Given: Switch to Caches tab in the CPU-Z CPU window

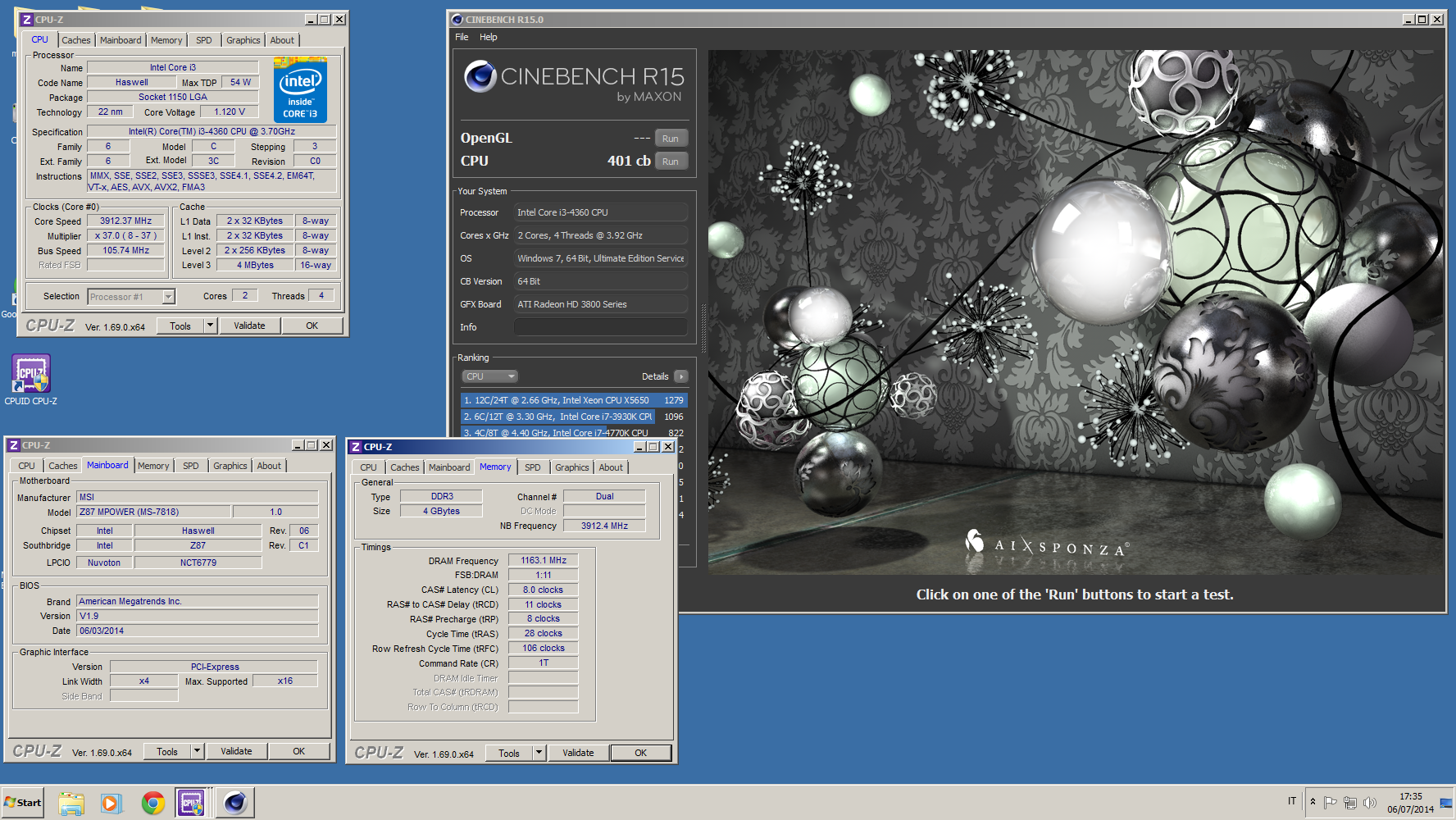Looking at the screenshot, I should click(76, 40).
